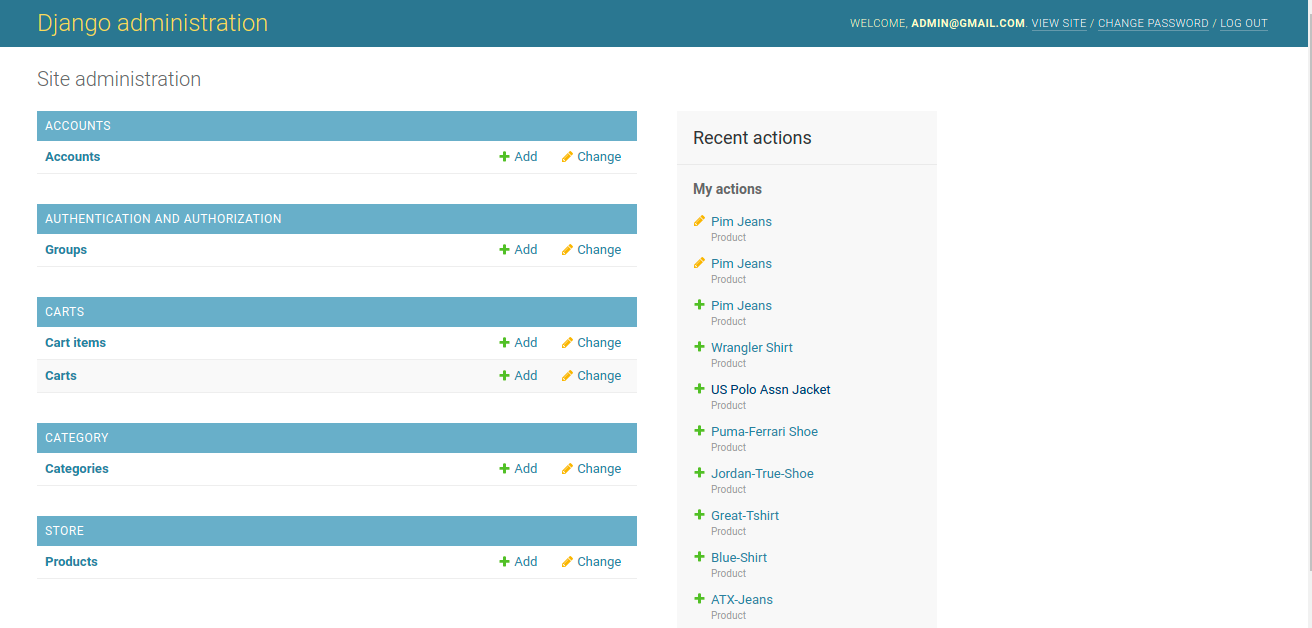1312x628 pixels.
Task: Go to the Categories model page
Action: 77,469
